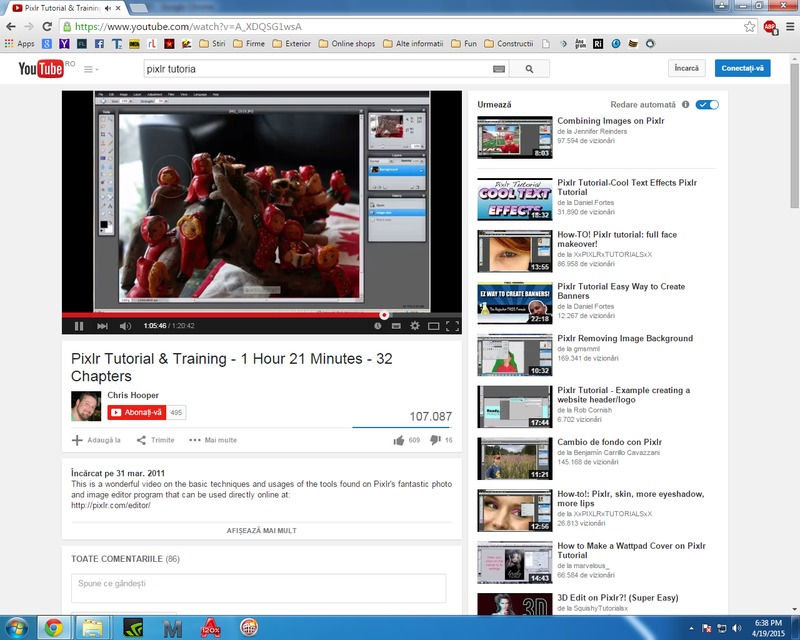Open the video player settings gear
Screen dimensions: 800x640
tap(415, 326)
